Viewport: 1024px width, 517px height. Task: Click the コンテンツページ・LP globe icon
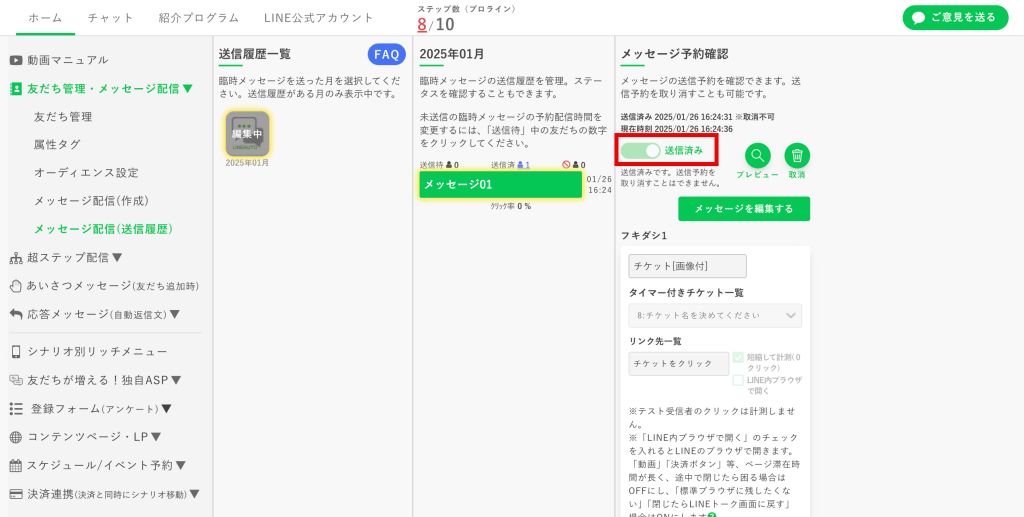coord(16,437)
